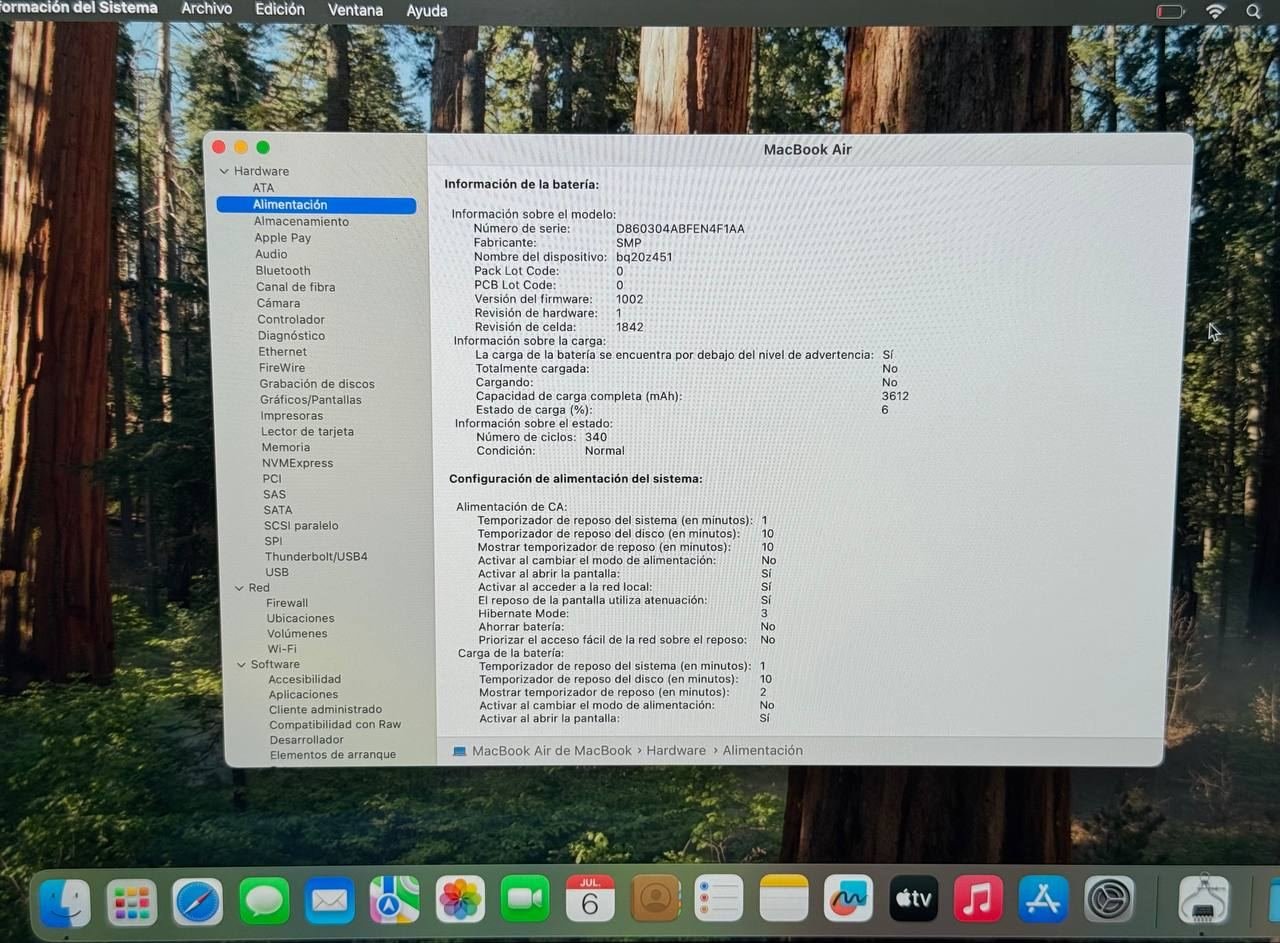
Task: Open the Messages app in the Dock
Action: (263, 900)
